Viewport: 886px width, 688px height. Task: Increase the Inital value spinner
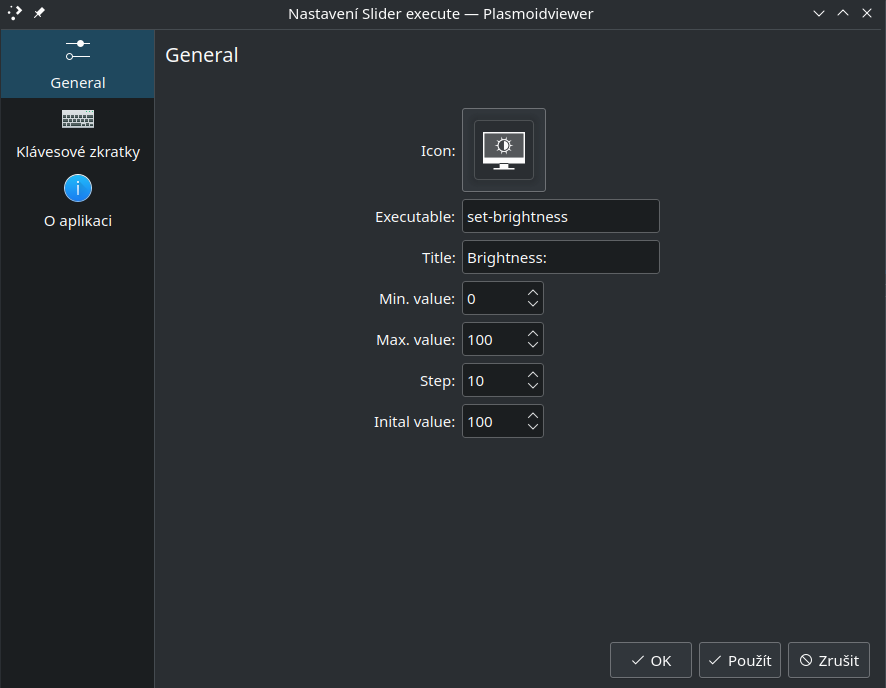[532, 416]
